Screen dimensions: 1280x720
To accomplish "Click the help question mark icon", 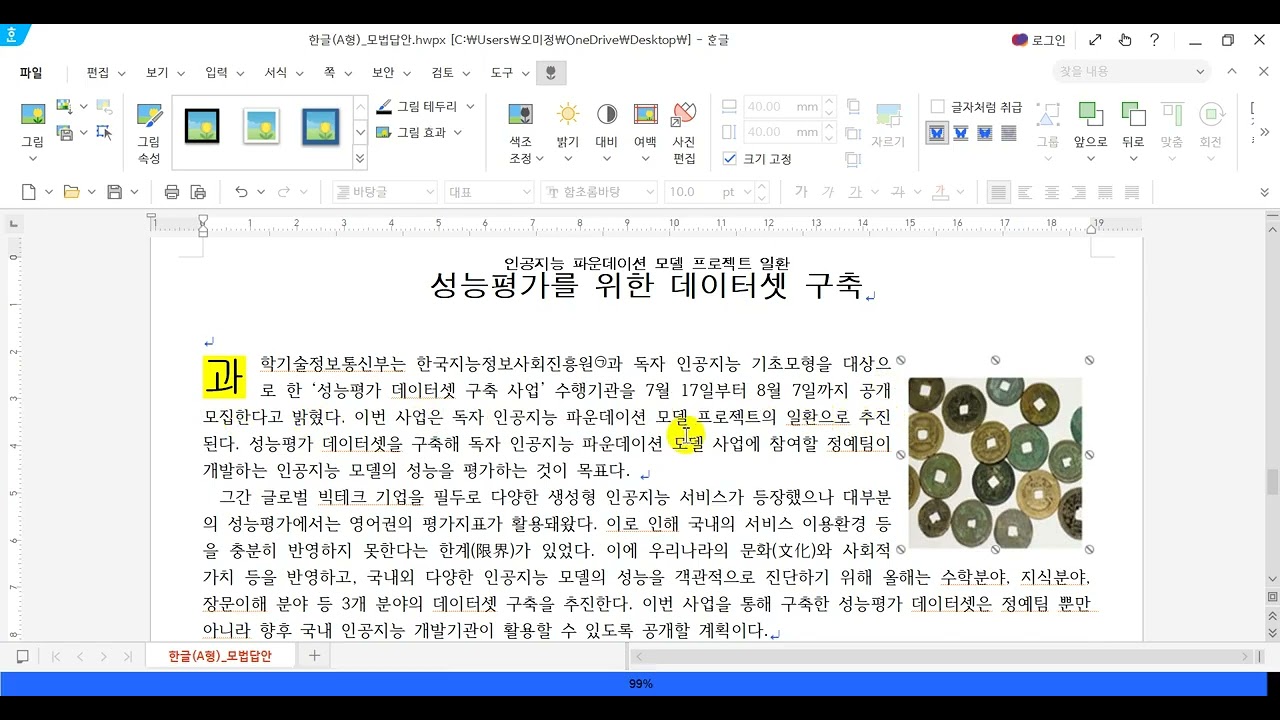I will coord(1154,40).
